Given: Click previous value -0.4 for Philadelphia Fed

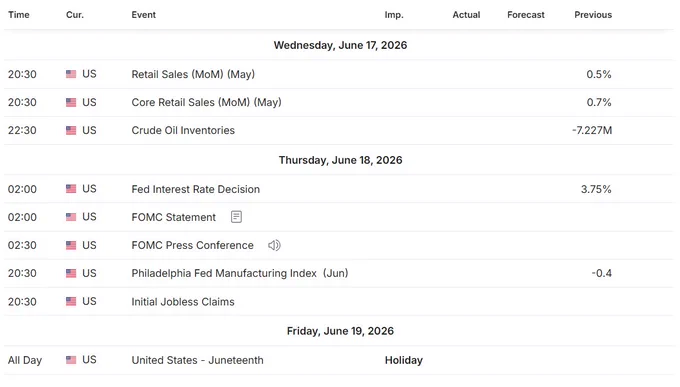Looking at the screenshot, I should [602, 273].
